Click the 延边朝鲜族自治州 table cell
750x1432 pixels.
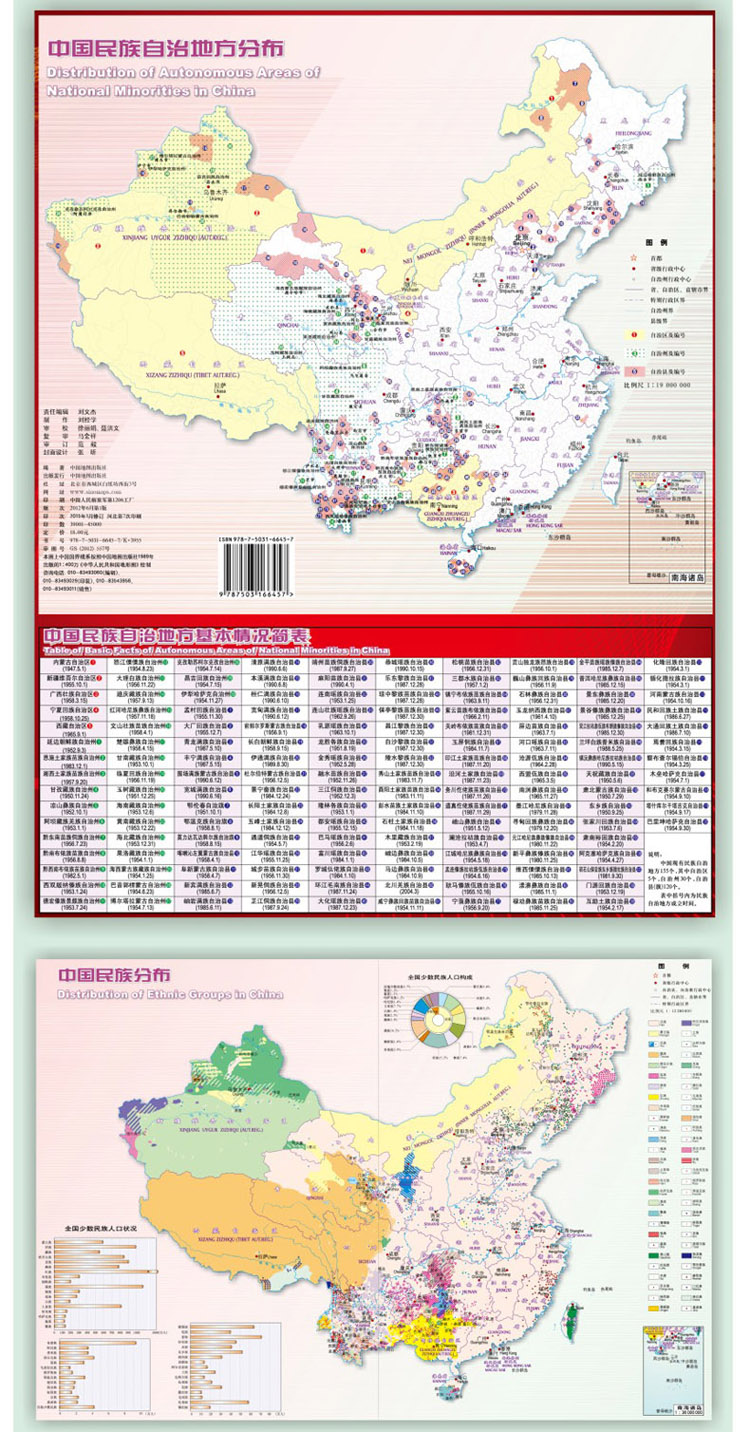tap(71, 745)
